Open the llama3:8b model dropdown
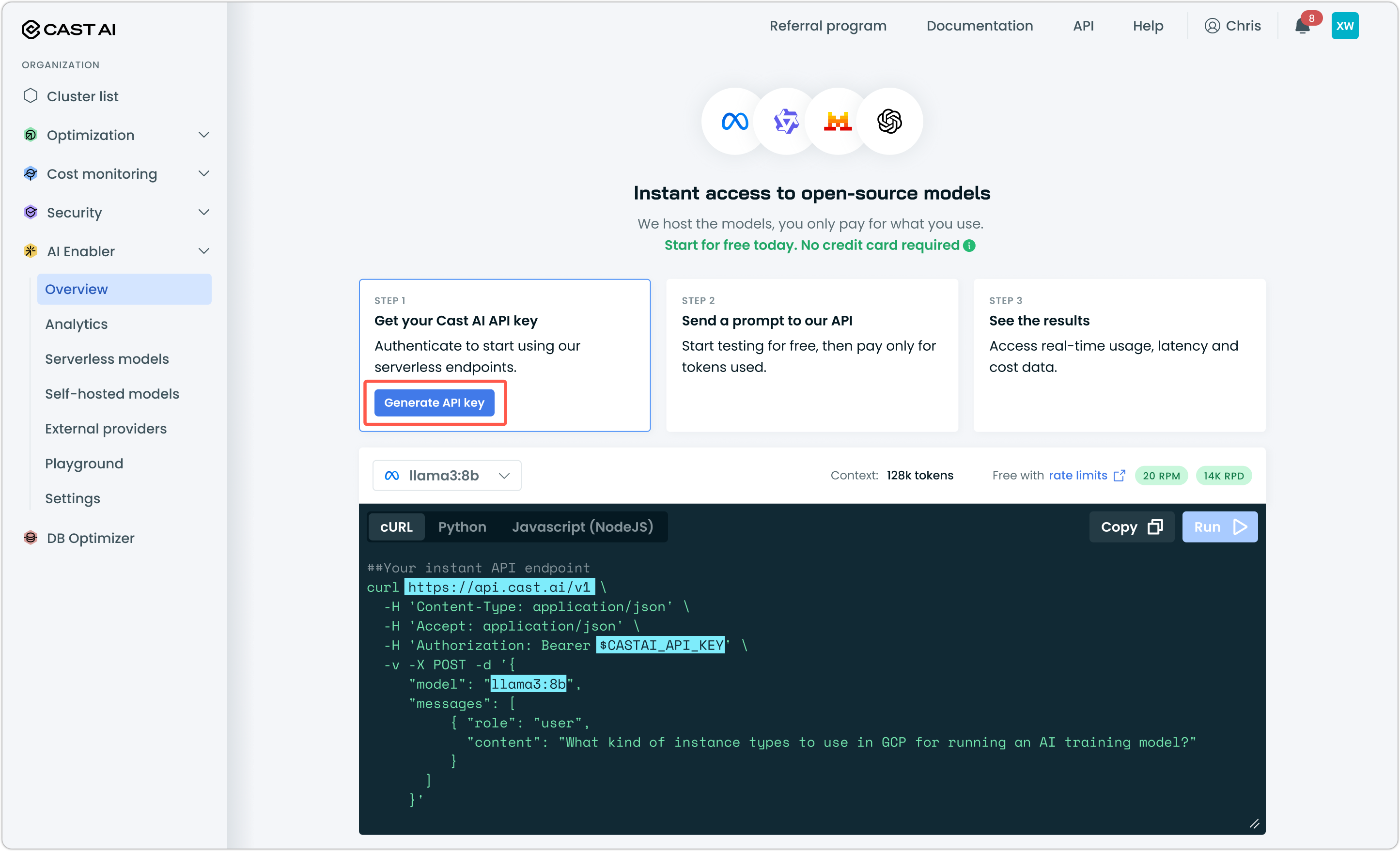The width and height of the screenshot is (1400, 851). [447, 476]
